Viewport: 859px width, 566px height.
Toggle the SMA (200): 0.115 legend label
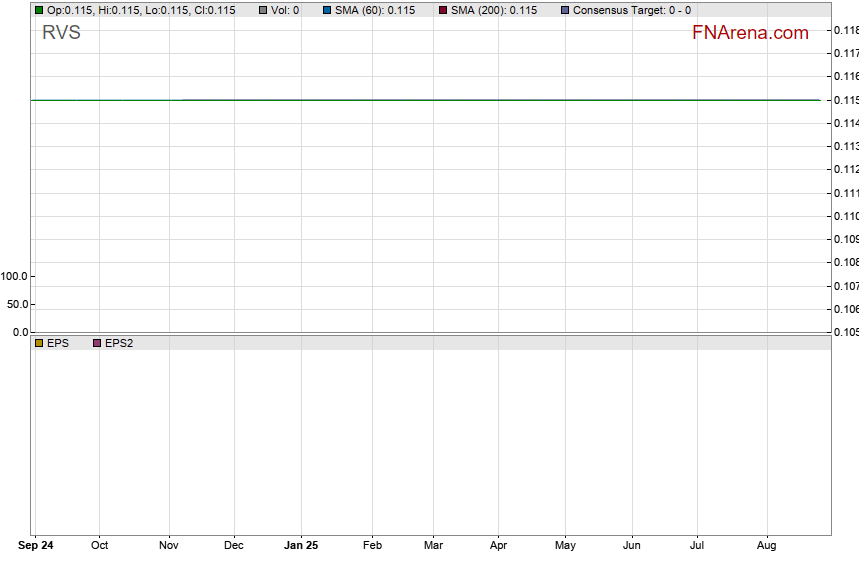point(494,10)
